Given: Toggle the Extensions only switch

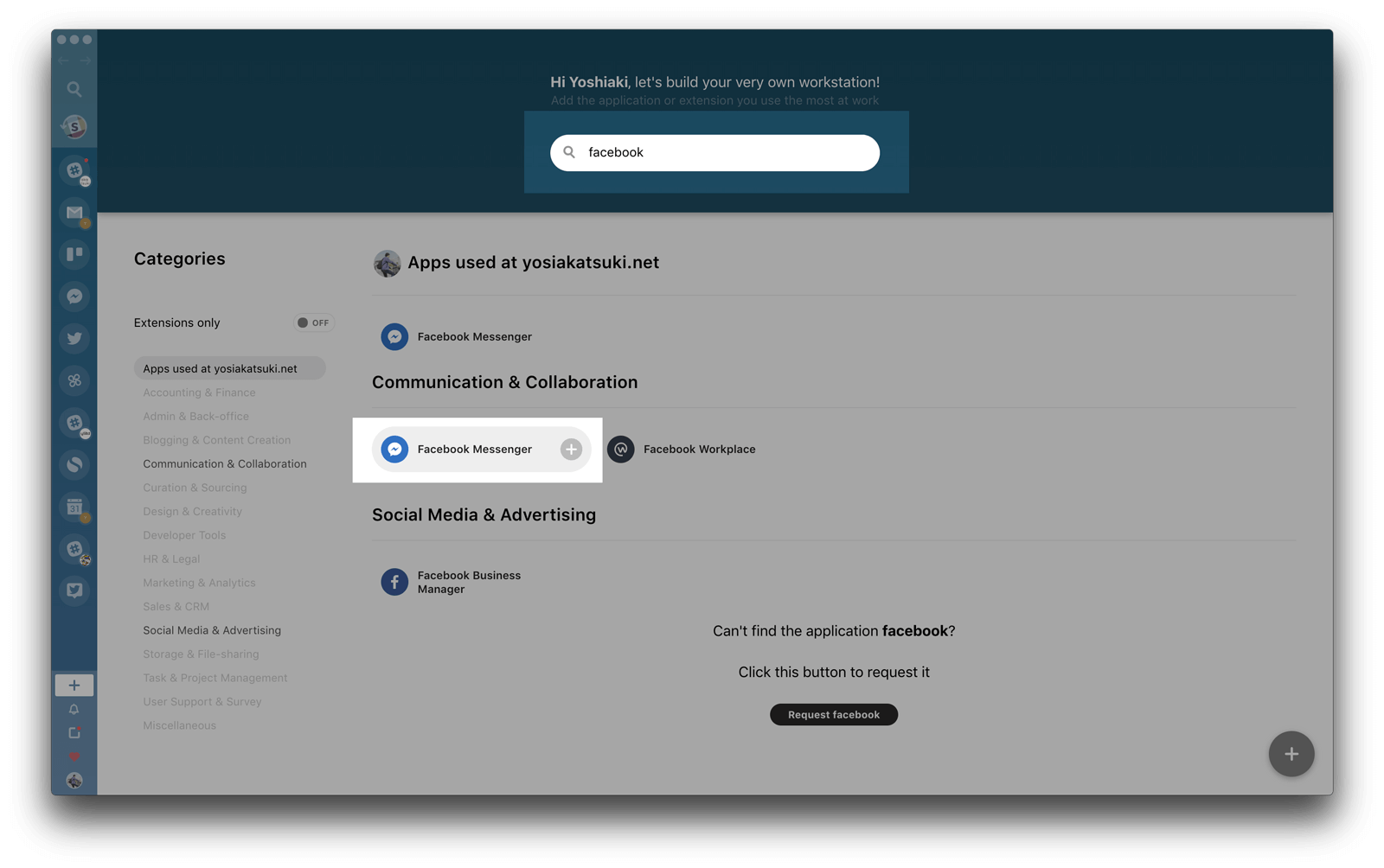Looking at the screenshot, I should [314, 322].
